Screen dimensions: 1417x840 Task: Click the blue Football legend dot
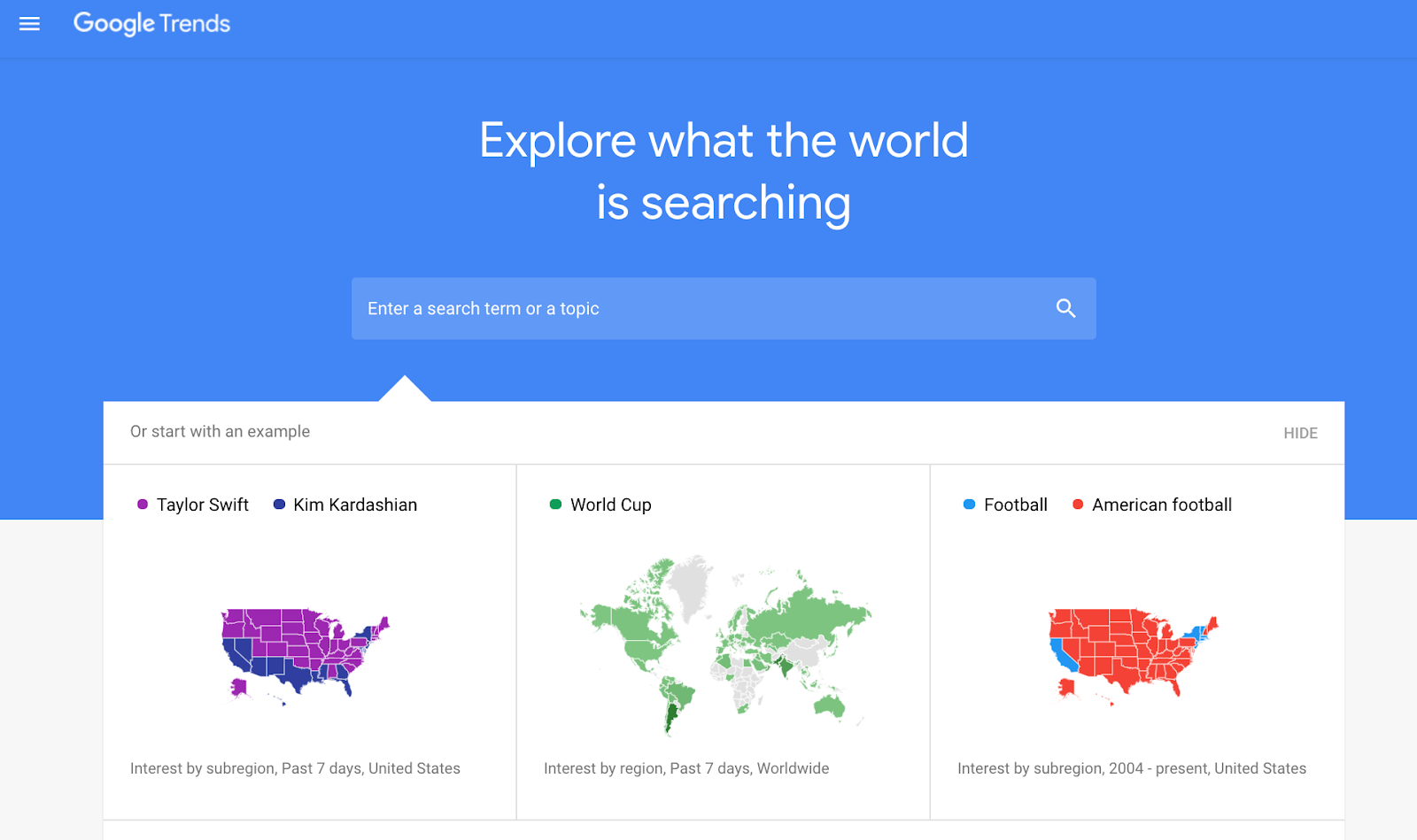tap(969, 505)
